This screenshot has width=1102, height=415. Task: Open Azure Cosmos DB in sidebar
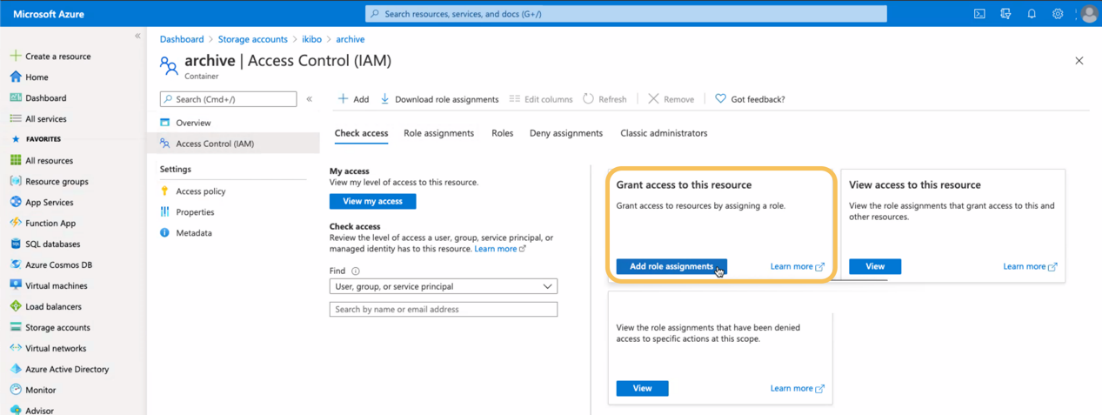pyautogui.click(x=59, y=265)
